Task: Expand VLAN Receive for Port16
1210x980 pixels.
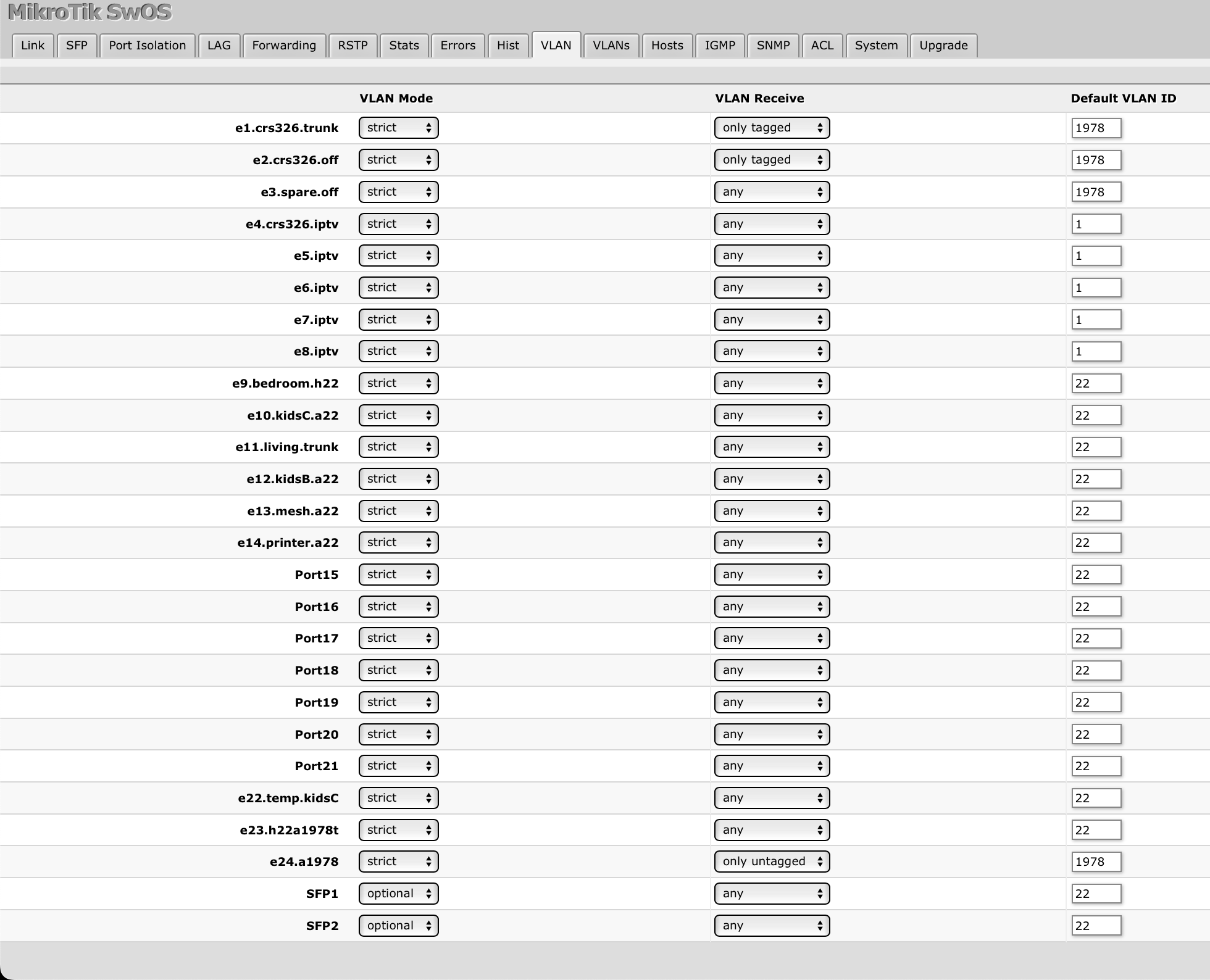Action: coord(772,607)
